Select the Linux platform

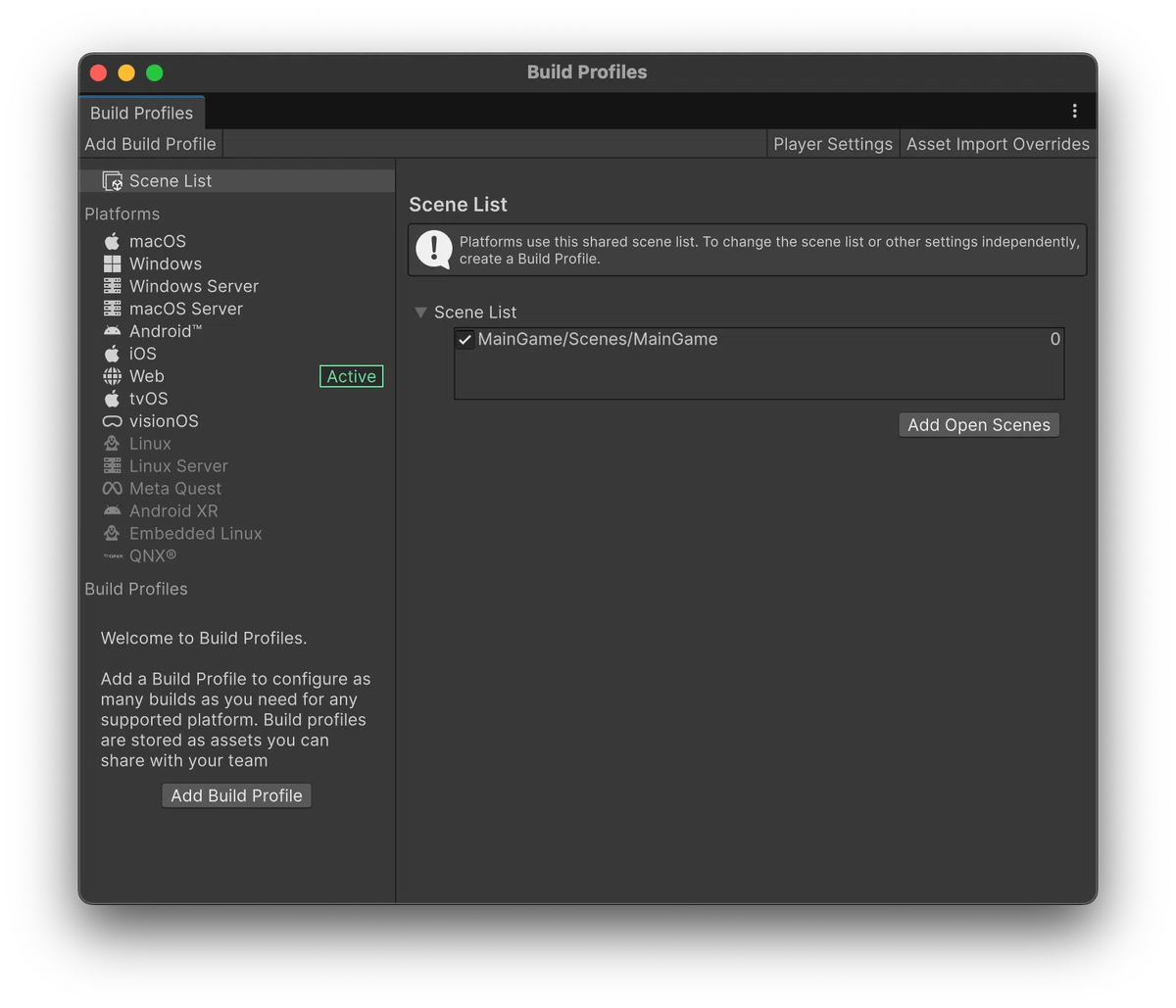[237, 444]
